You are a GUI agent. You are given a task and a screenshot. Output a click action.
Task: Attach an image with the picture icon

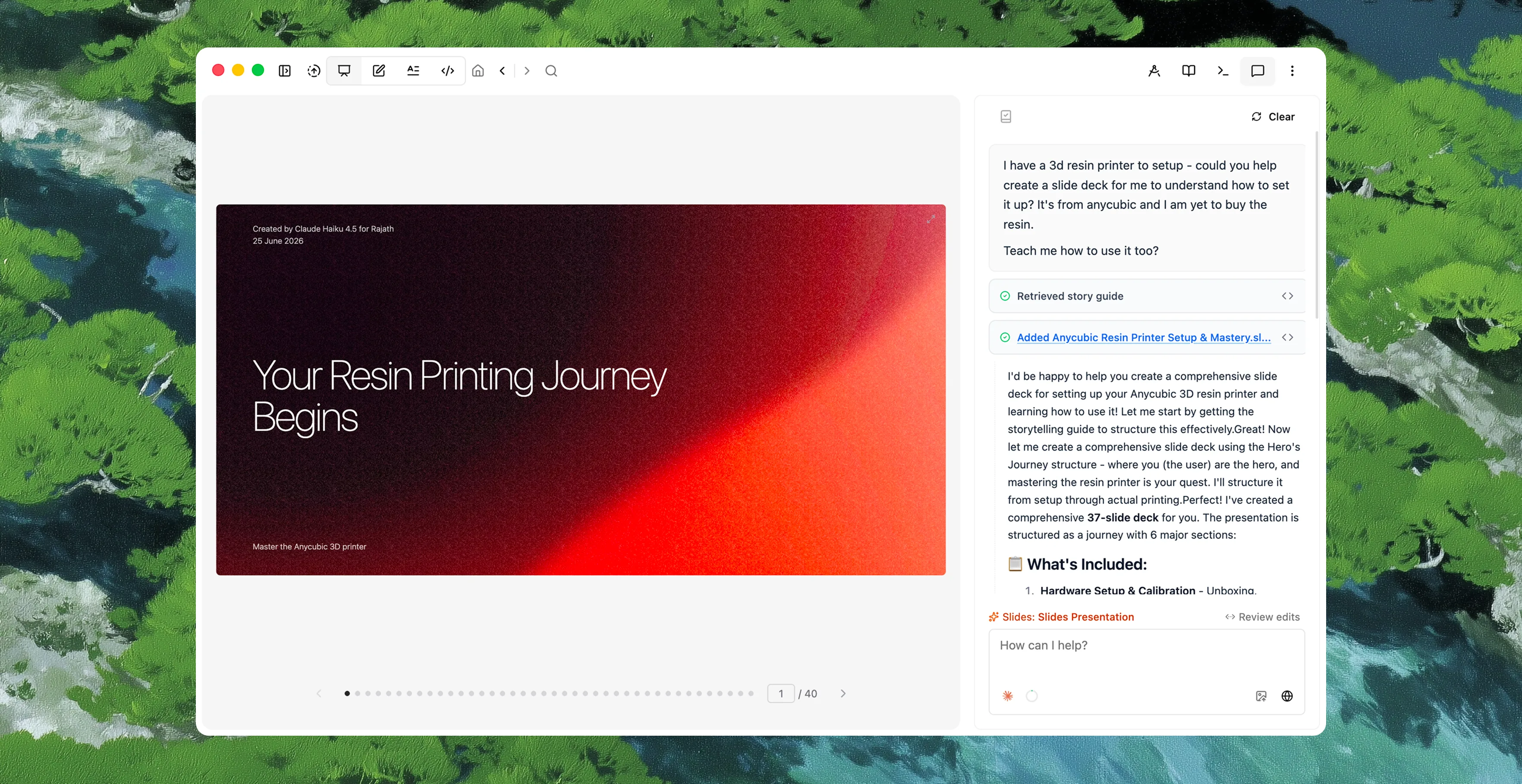tap(1261, 696)
